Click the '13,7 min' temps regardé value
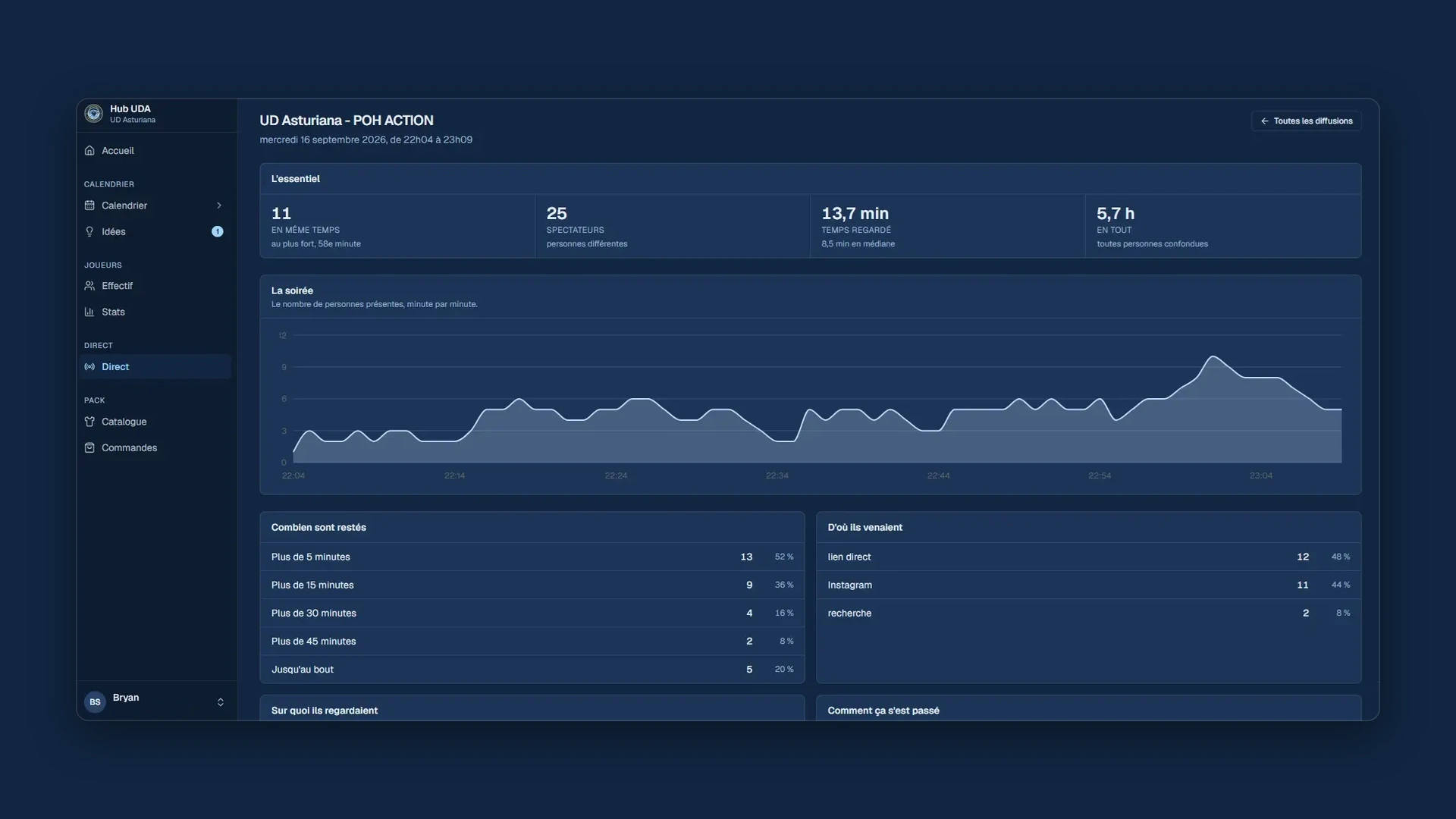Screen dimensions: 1456x819 (x=855, y=214)
